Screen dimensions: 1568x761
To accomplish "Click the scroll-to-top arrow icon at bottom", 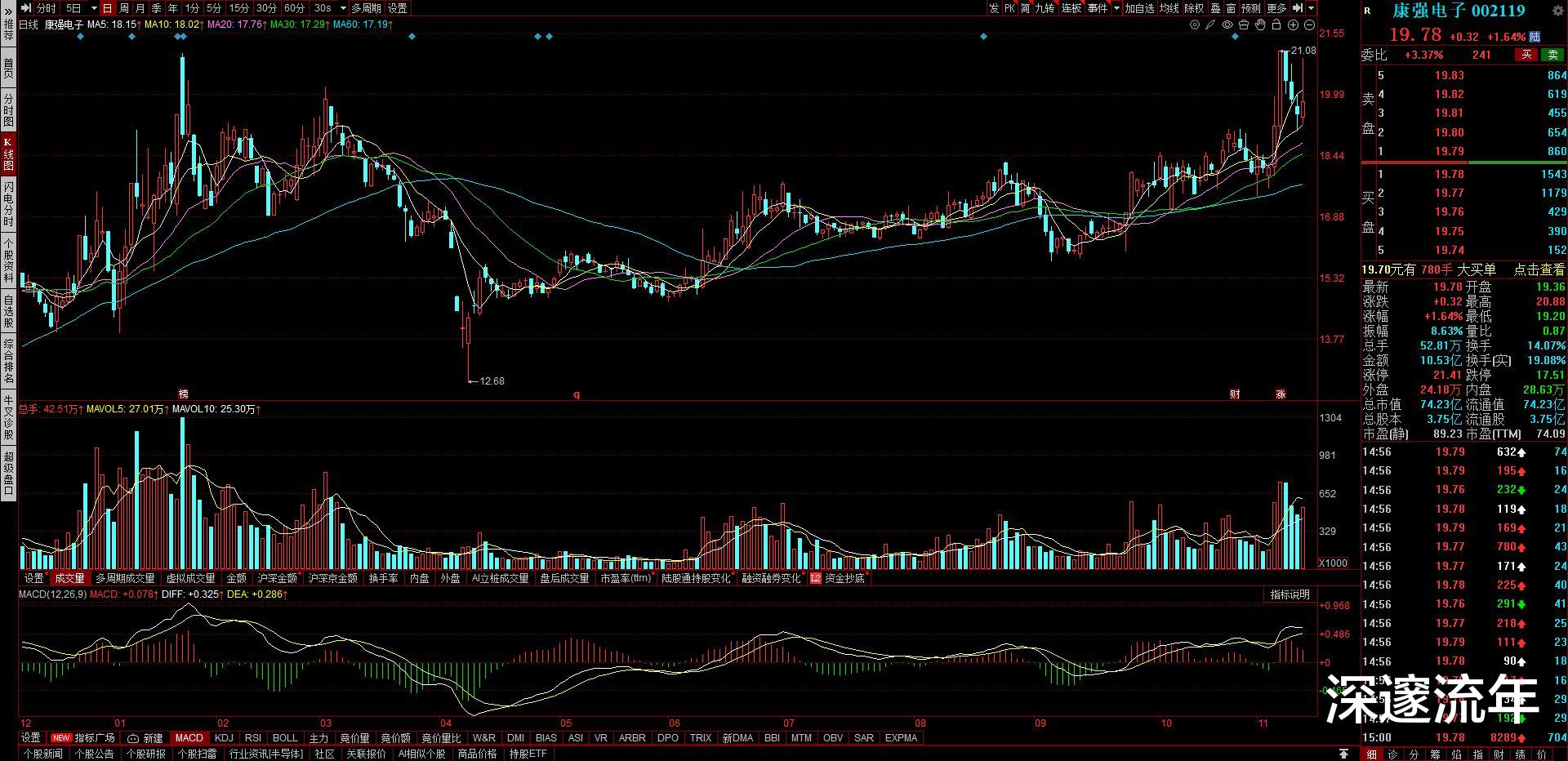I will (x=1343, y=754).
